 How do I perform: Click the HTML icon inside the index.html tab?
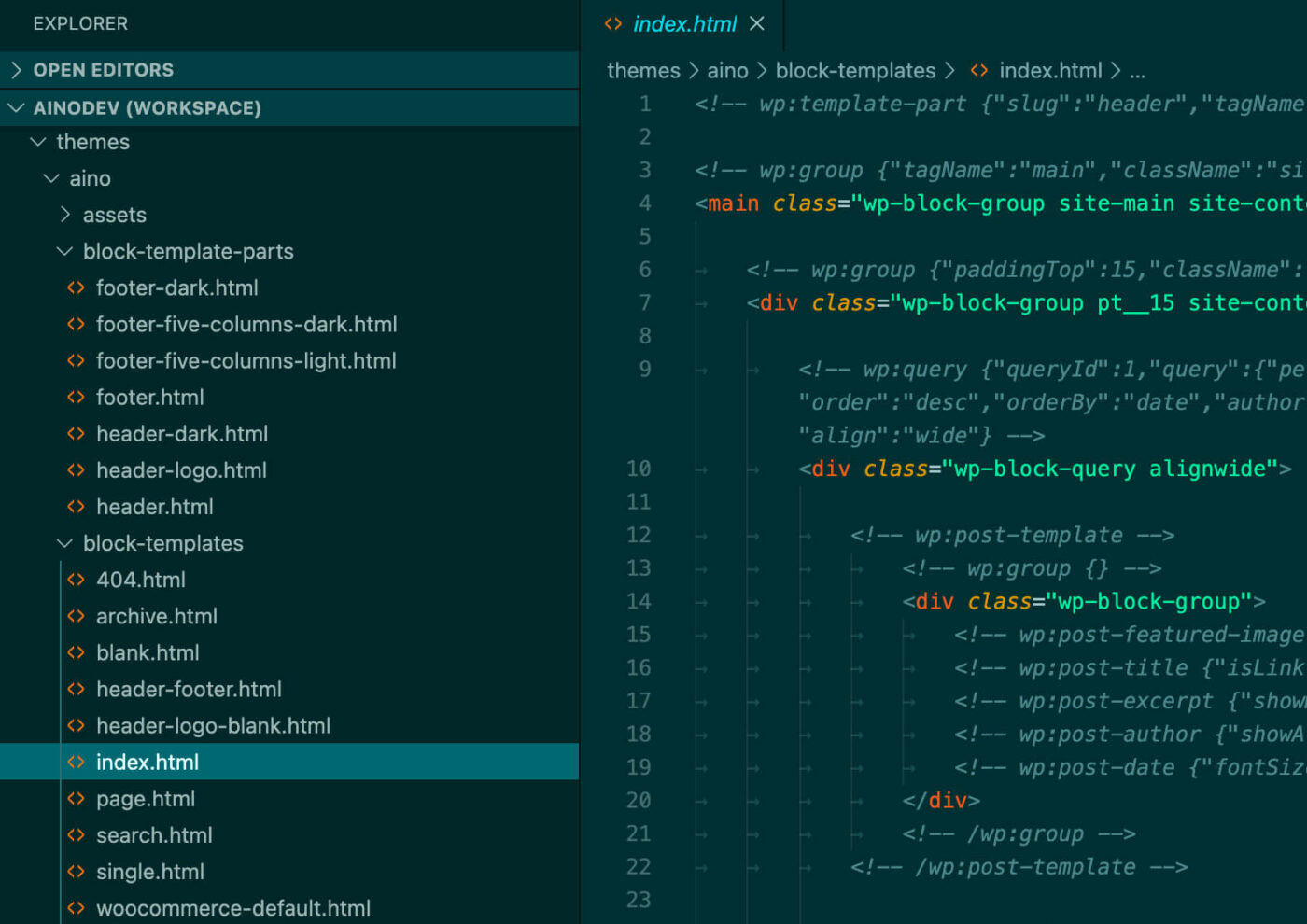tap(613, 23)
